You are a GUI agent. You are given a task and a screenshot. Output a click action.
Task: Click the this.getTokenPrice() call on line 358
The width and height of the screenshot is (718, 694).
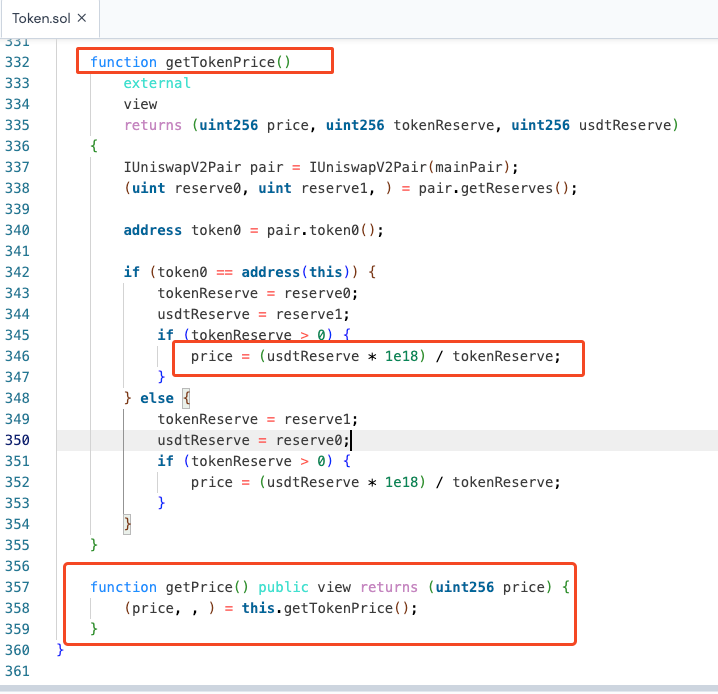(x=329, y=608)
